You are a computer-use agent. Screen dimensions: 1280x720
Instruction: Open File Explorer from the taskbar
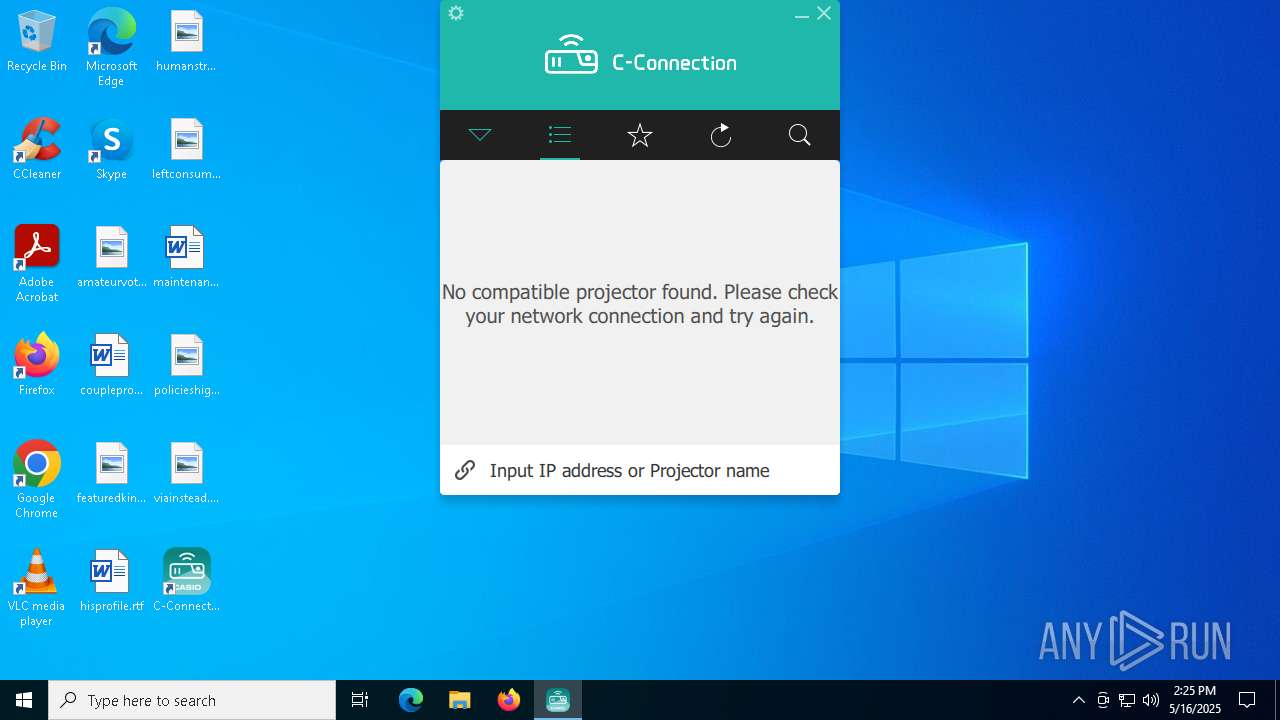tap(459, 700)
